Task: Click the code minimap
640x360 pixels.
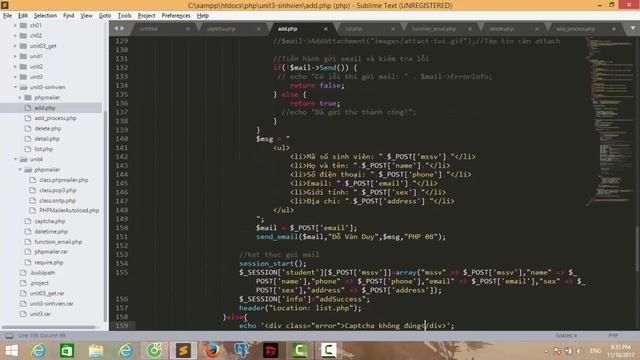Action: 609,122
